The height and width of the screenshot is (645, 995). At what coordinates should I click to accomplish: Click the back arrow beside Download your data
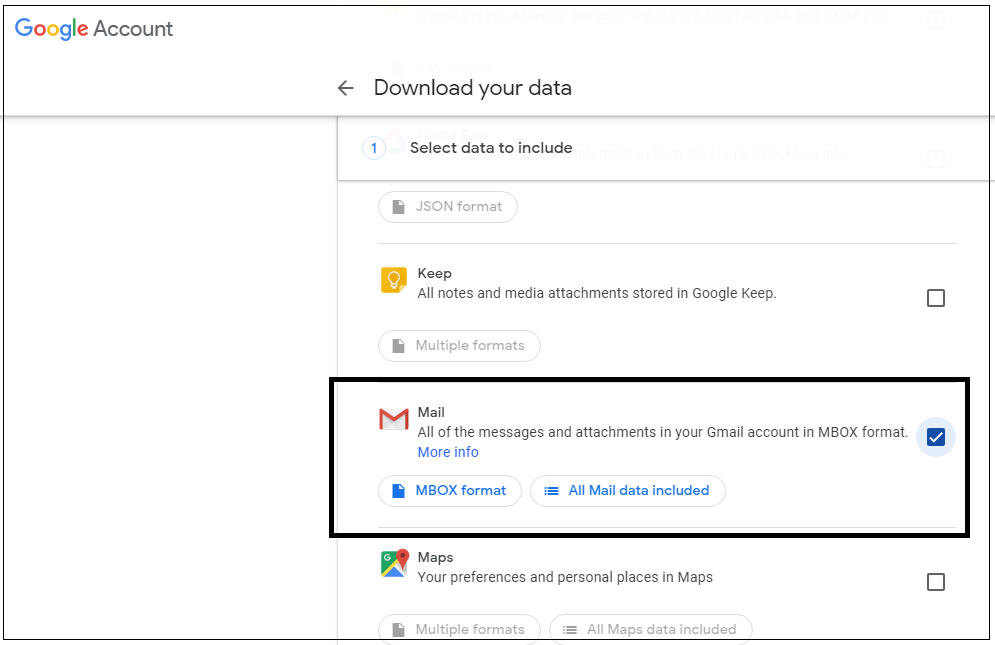coord(345,88)
